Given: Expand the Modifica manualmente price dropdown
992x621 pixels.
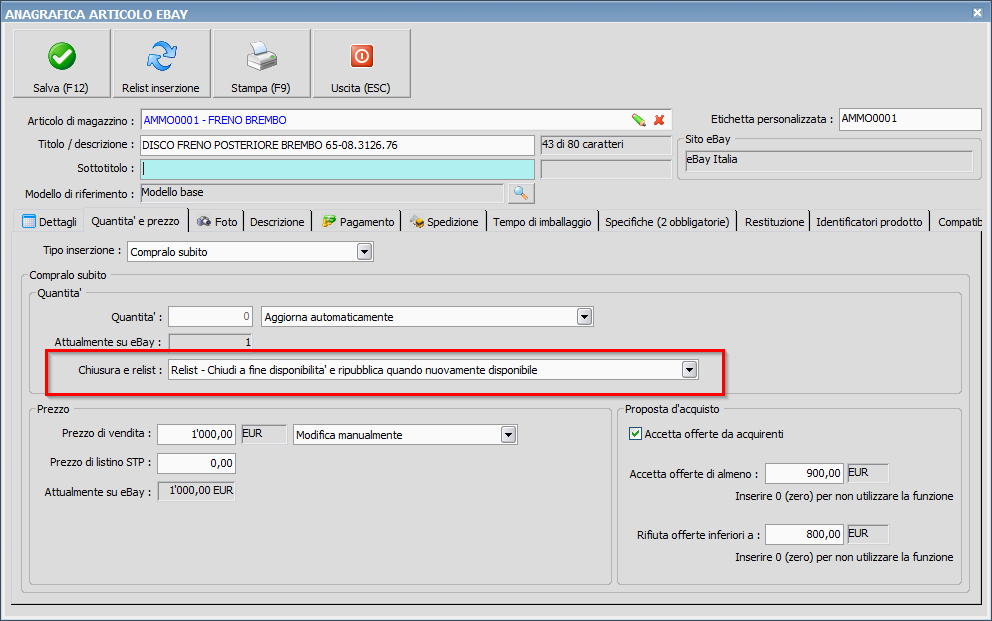Looking at the screenshot, I should [508, 434].
